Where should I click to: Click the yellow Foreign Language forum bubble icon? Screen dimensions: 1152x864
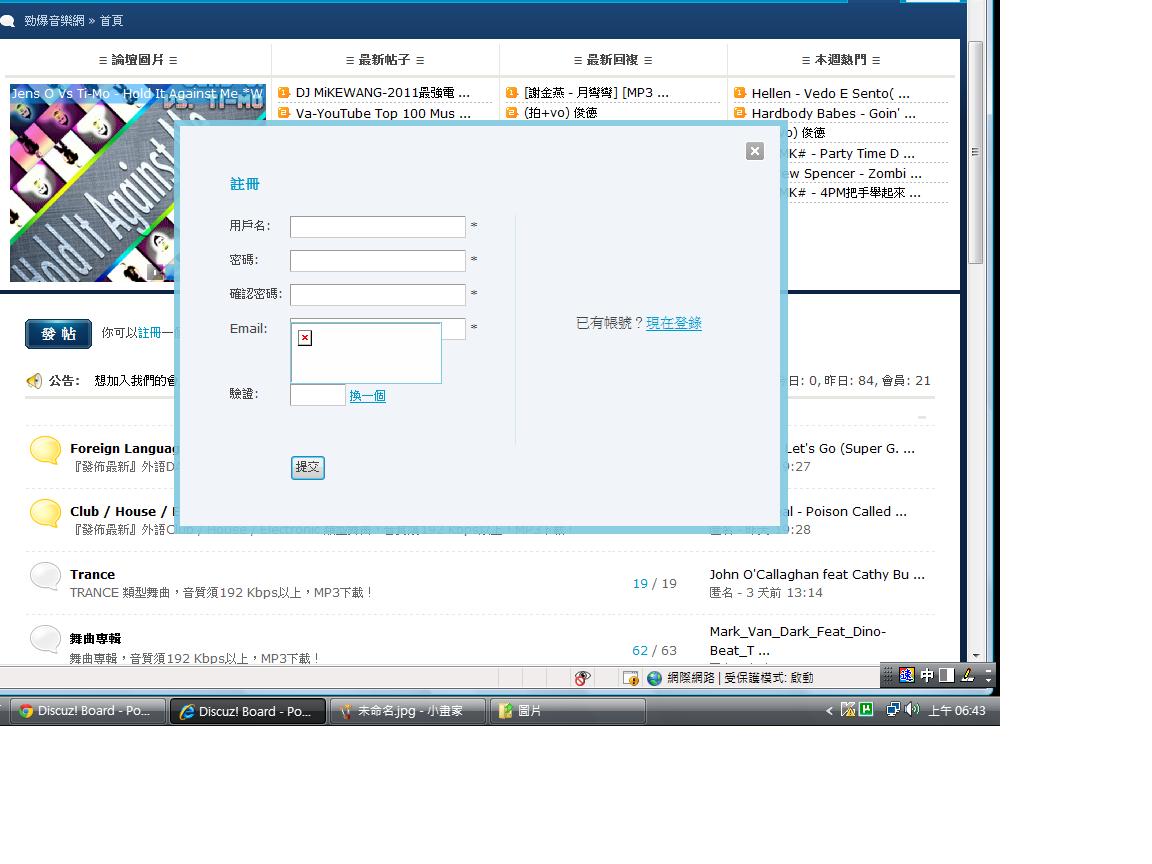pos(45,450)
